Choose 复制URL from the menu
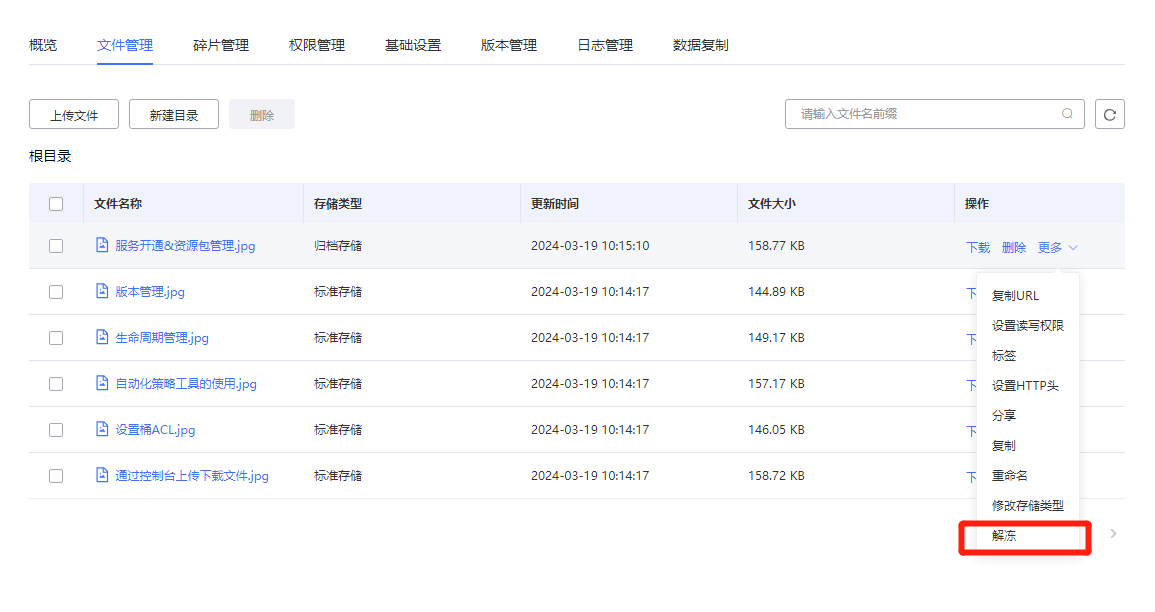Image resolution: width=1155 pixels, height=612 pixels. pos(1015,295)
